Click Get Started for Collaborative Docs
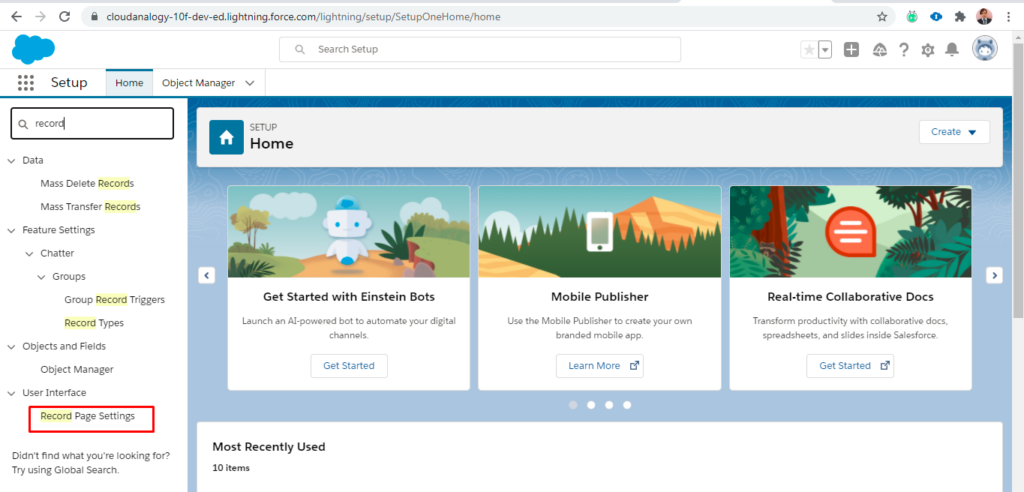The height and width of the screenshot is (492, 1024). [x=850, y=366]
